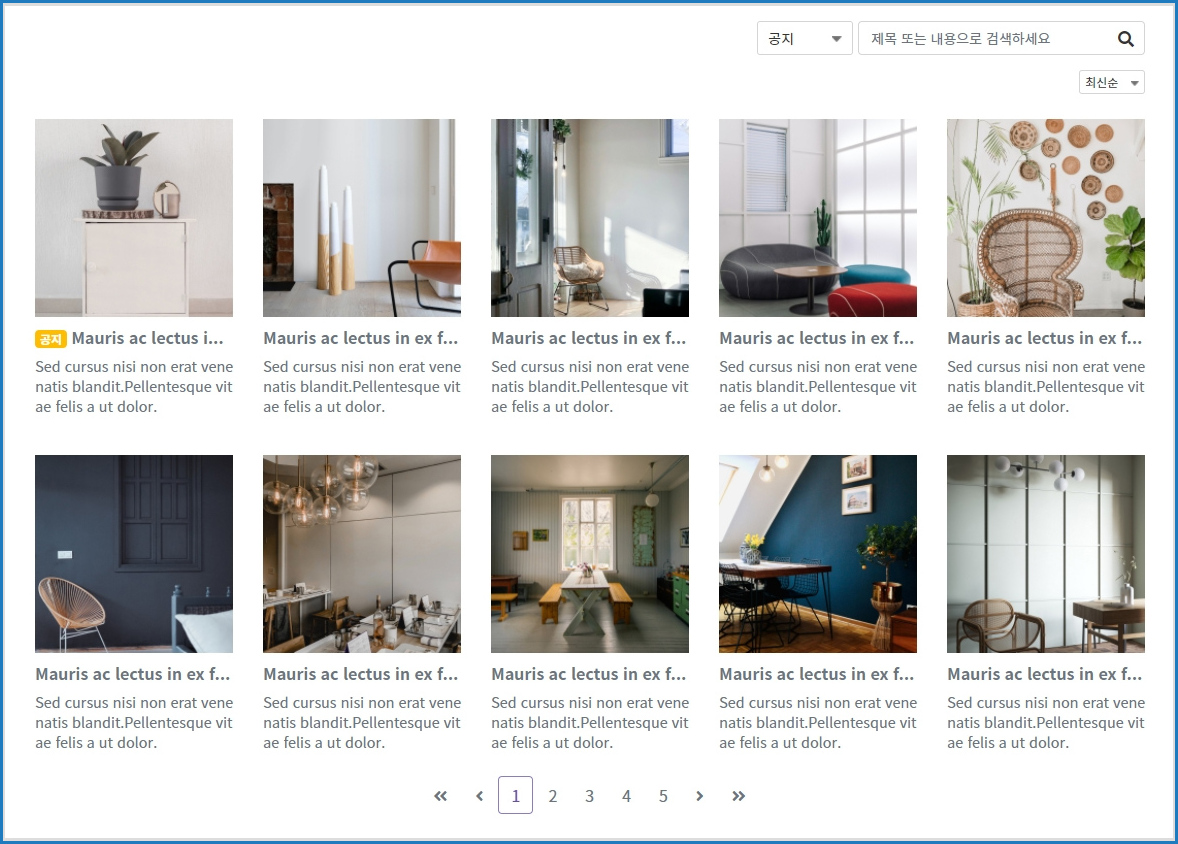Click the glass globe pendant lights thumbnail

tap(362, 554)
